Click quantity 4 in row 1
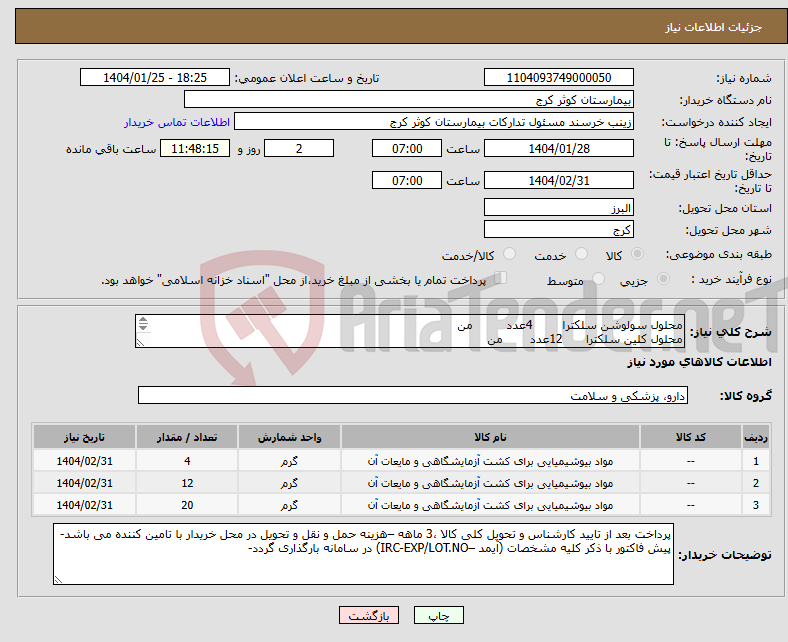 [x=187, y=461]
